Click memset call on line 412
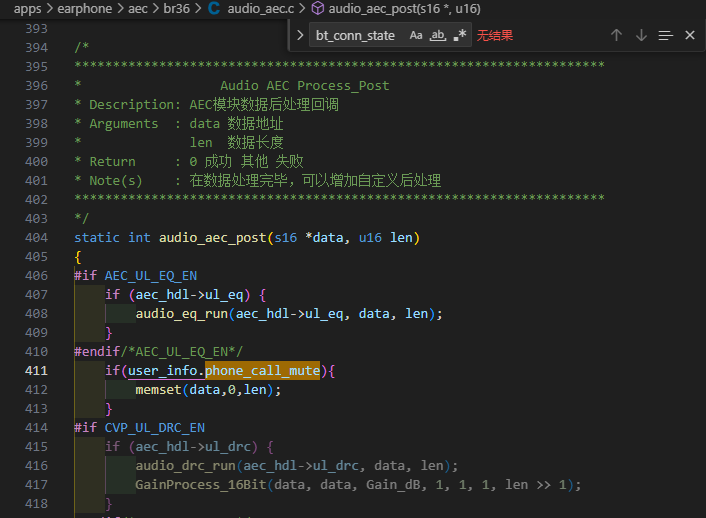Viewport: 706px width, 518px height. (158, 390)
